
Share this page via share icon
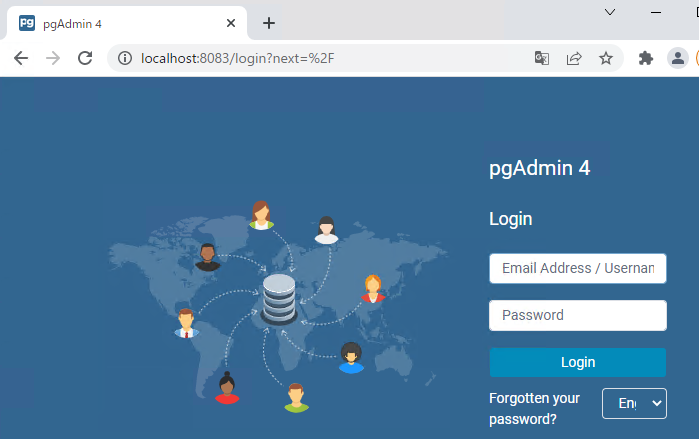click(x=574, y=58)
